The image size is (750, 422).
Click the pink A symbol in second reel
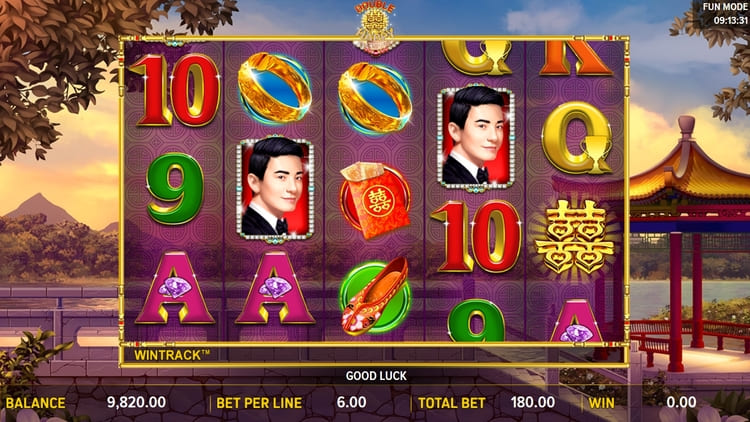coord(275,289)
